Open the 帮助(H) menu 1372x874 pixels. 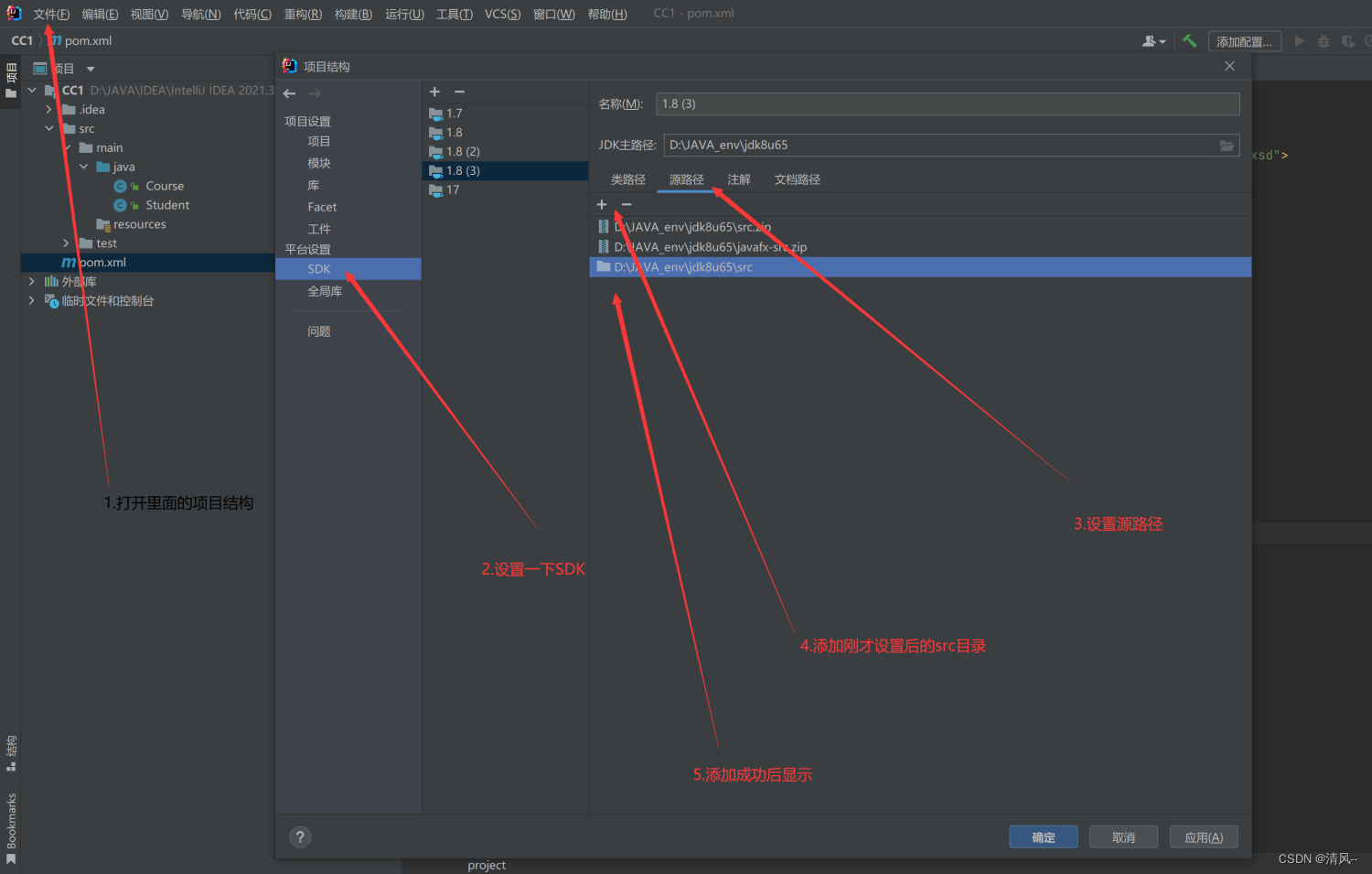(607, 14)
